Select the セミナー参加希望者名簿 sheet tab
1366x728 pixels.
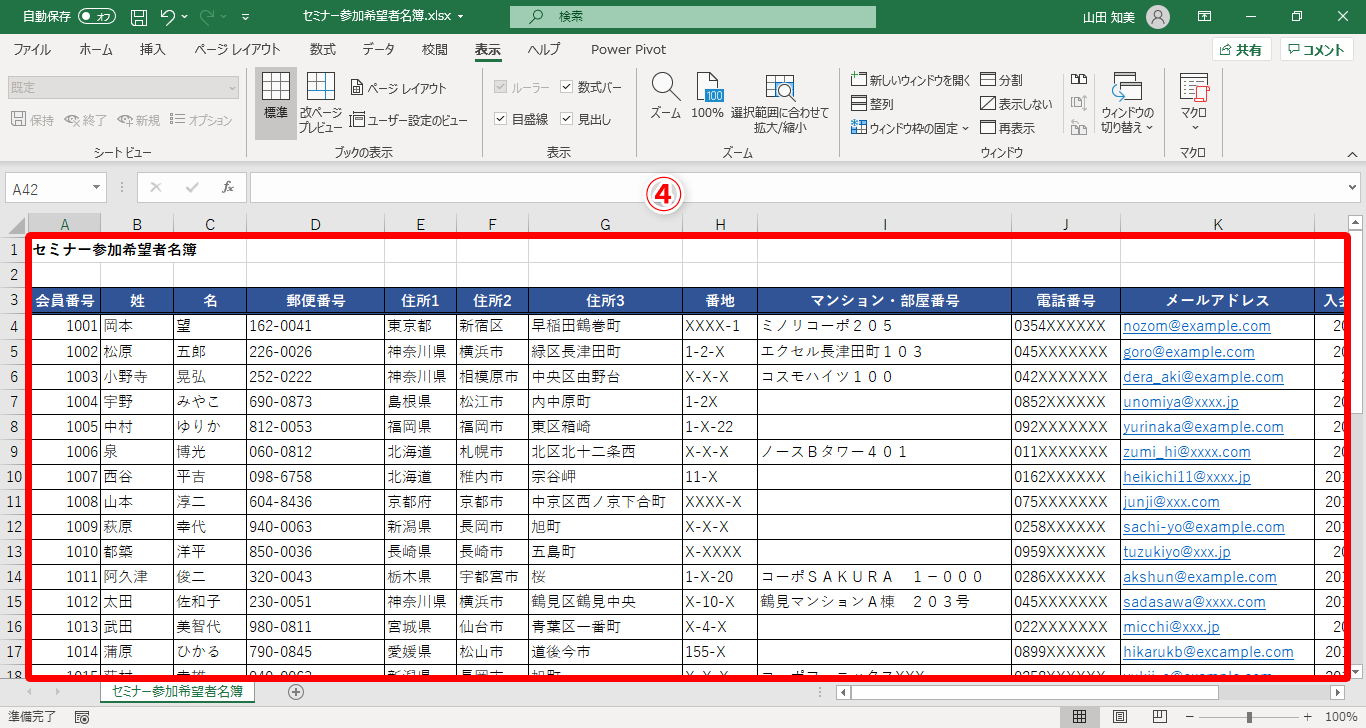(178, 691)
